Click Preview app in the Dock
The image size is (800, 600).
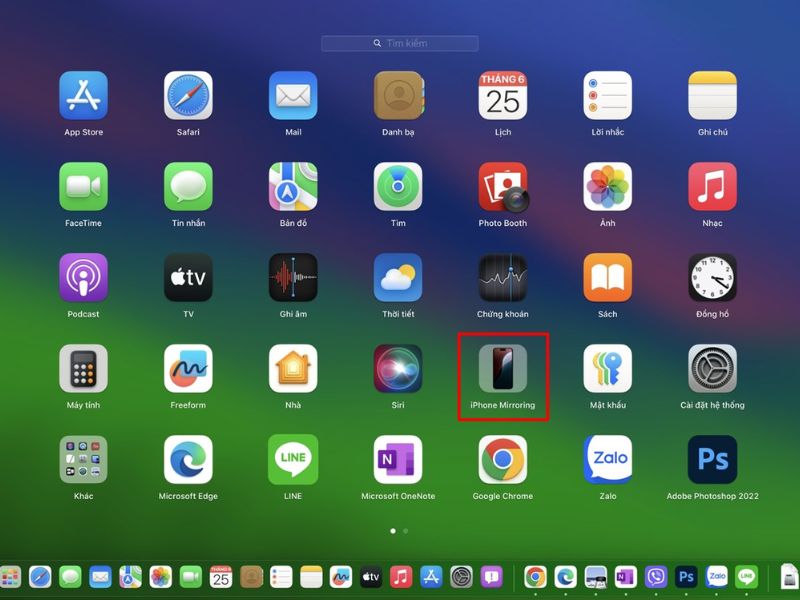(596, 577)
